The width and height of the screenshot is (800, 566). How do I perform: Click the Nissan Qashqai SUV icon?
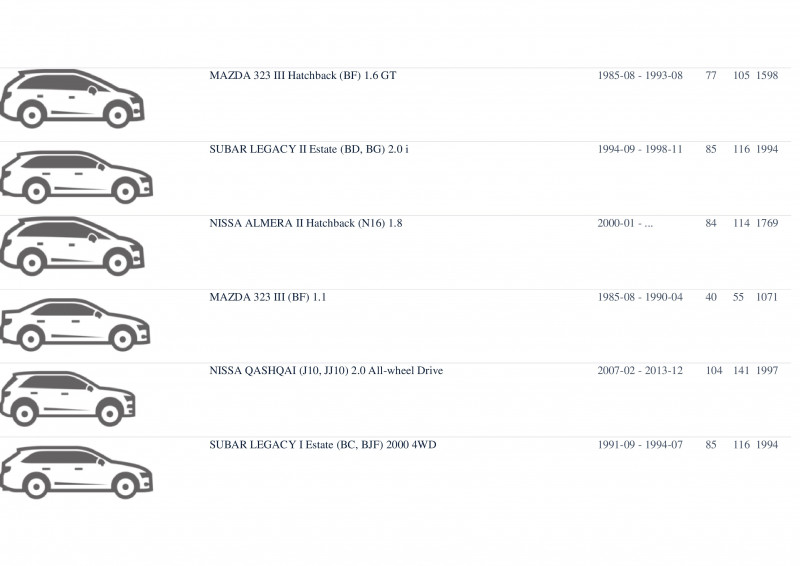tap(68, 399)
